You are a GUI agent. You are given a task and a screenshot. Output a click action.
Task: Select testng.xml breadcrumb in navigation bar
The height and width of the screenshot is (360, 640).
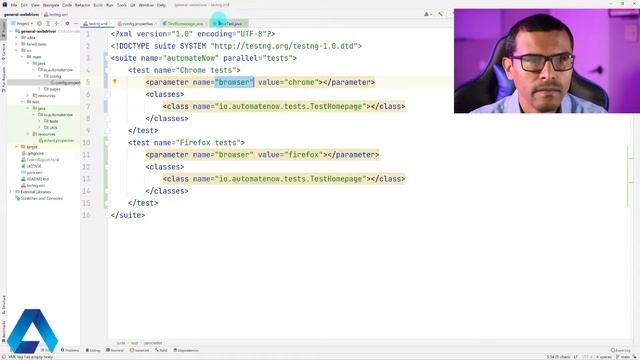coord(56,14)
